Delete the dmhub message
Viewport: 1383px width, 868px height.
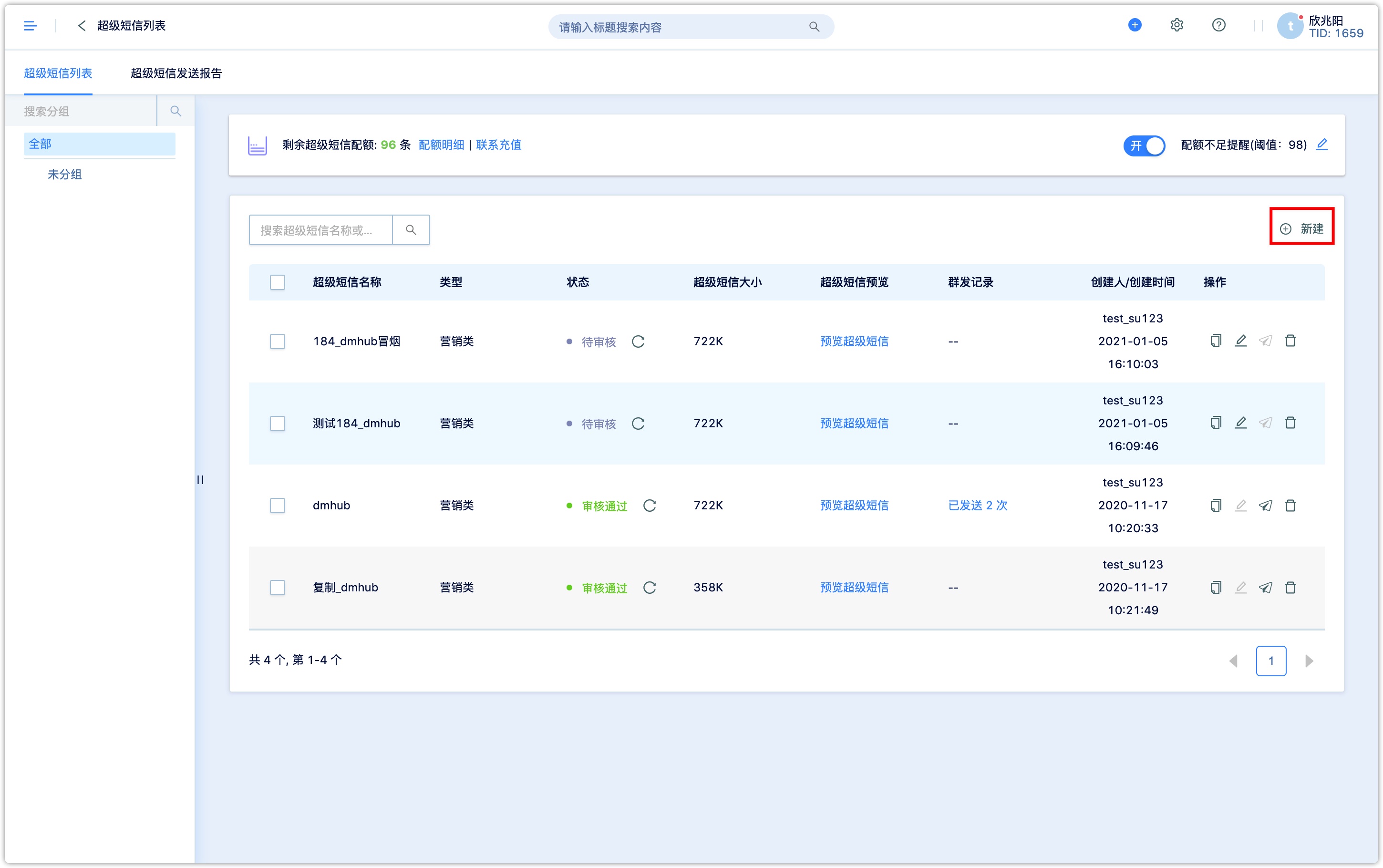(x=1290, y=505)
